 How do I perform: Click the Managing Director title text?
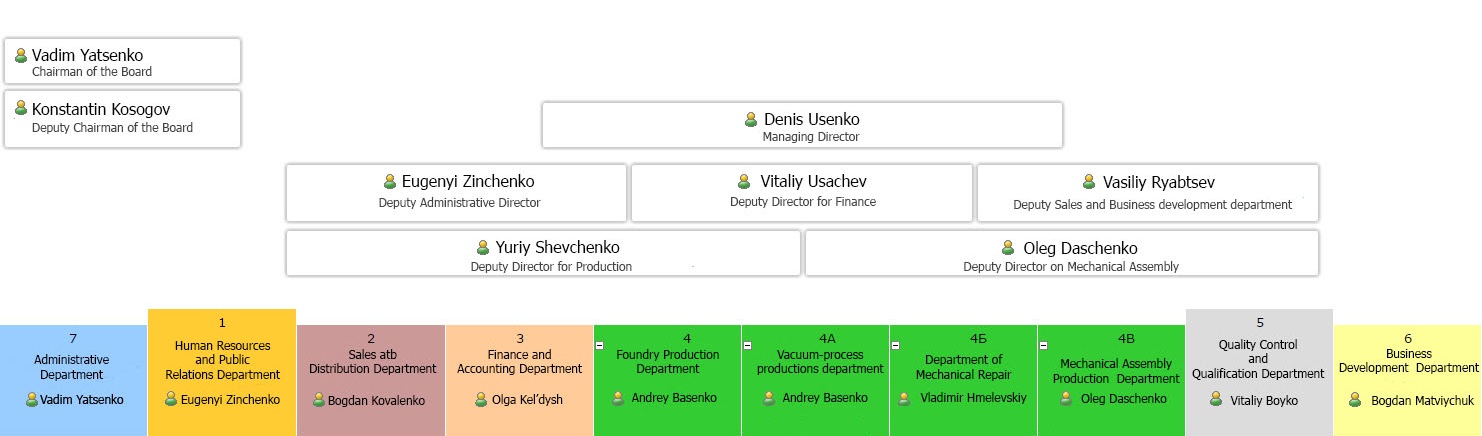click(x=810, y=137)
